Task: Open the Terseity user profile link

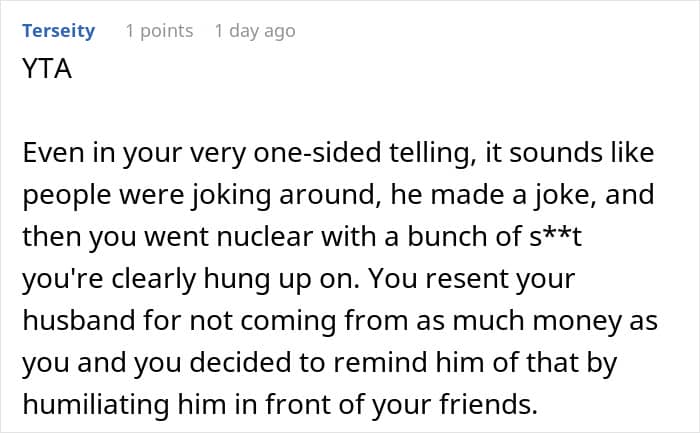Action: [58, 31]
